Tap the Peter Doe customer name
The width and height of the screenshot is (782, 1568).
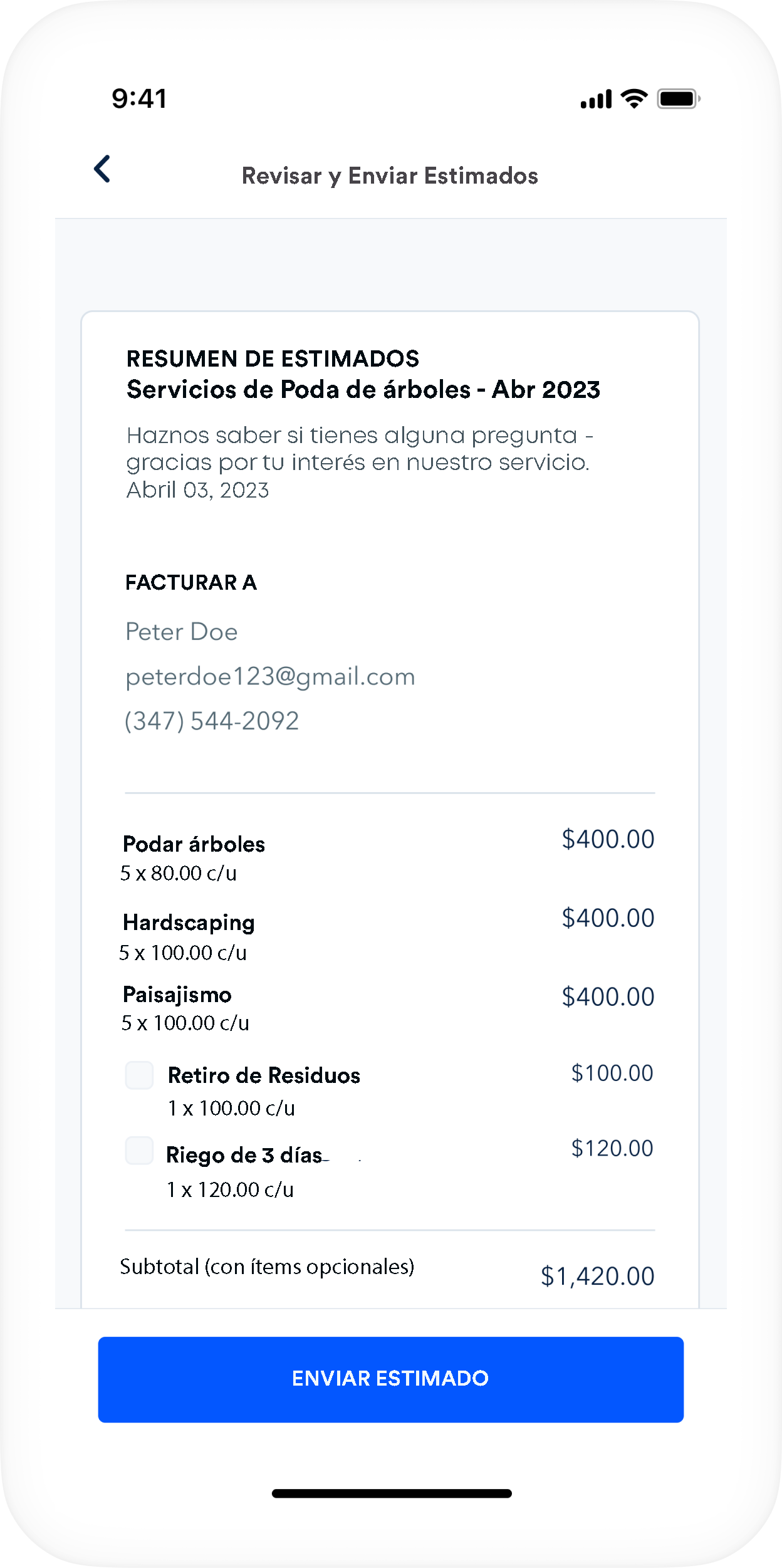click(x=182, y=632)
